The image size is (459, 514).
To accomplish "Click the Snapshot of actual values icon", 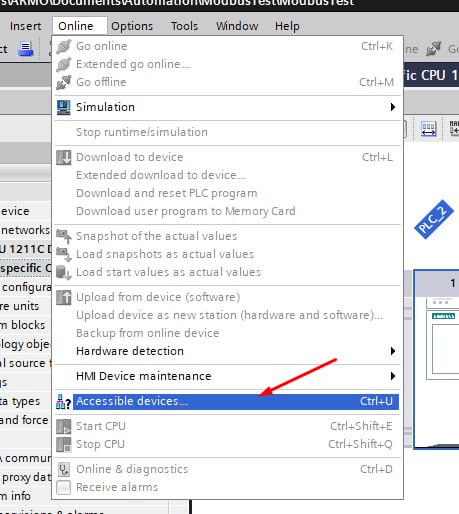I will click(63, 236).
